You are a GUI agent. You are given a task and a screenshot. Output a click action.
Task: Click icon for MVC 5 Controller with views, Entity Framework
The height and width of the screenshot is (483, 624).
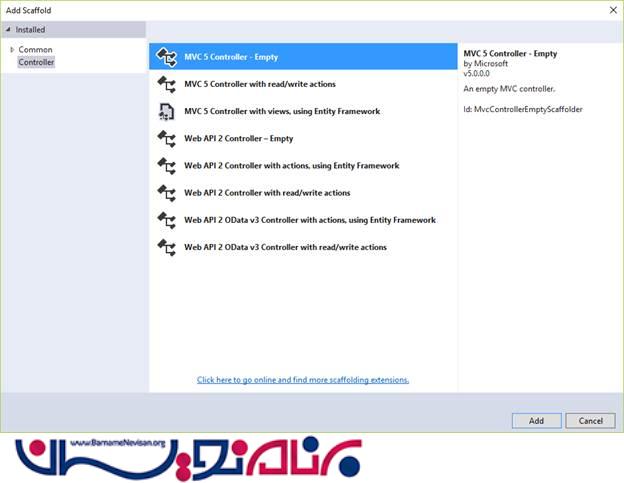click(166, 111)
